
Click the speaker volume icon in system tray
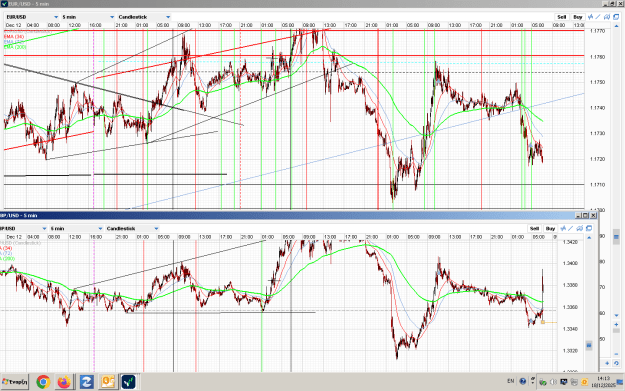tap(553, 382)
